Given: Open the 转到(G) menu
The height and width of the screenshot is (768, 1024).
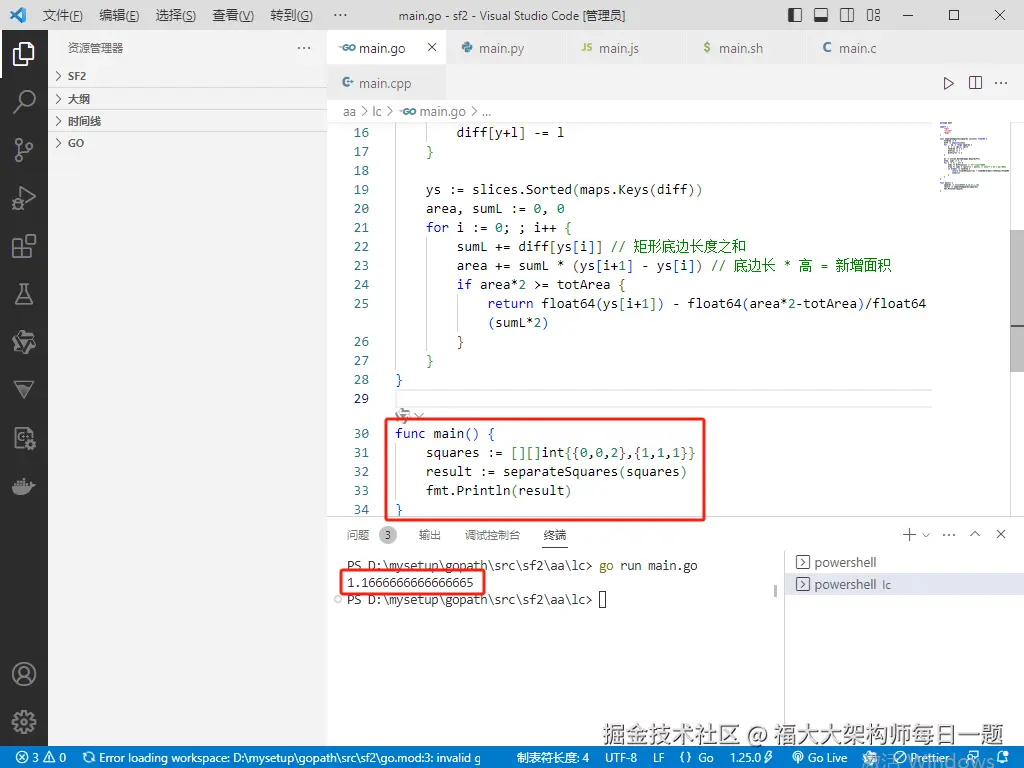Looking at the screenshot, I should [x=291, y=15].
